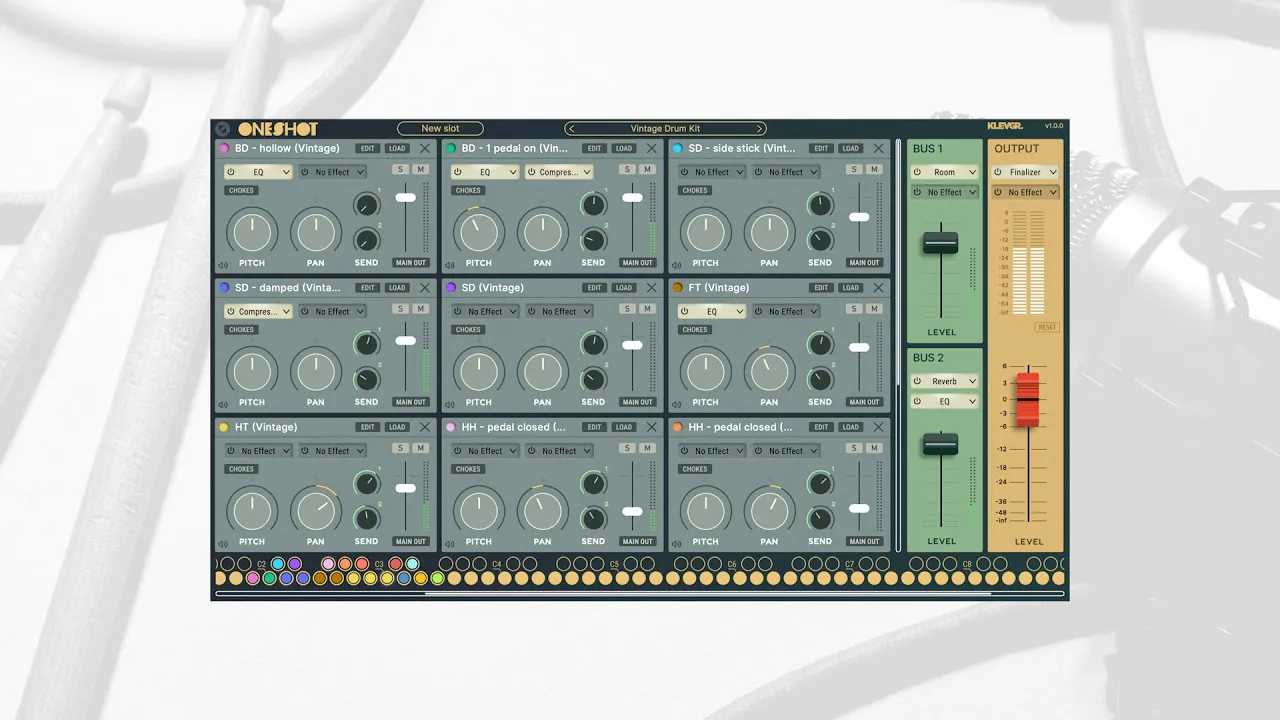Mute the HT (Vintage) slot
1280x720 pixels.
(x=420, y=448)
